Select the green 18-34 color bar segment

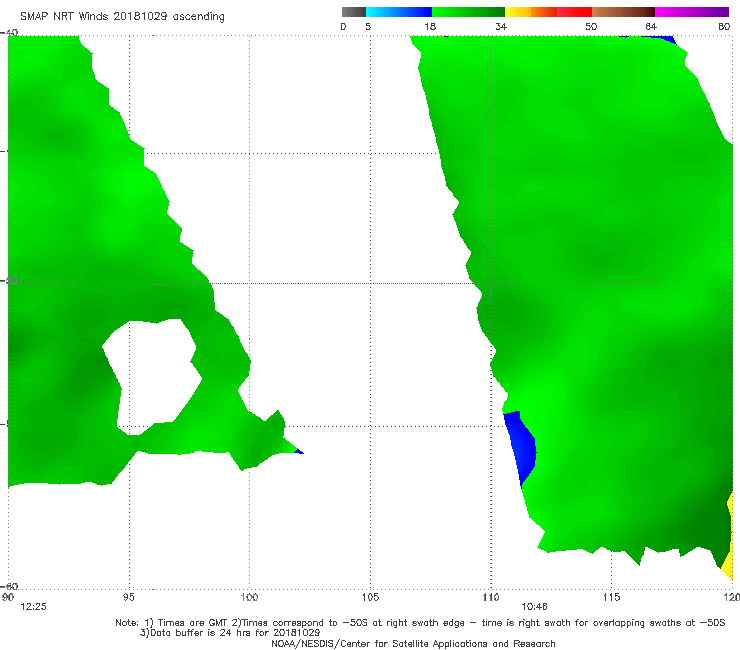(x=468, y=12)
